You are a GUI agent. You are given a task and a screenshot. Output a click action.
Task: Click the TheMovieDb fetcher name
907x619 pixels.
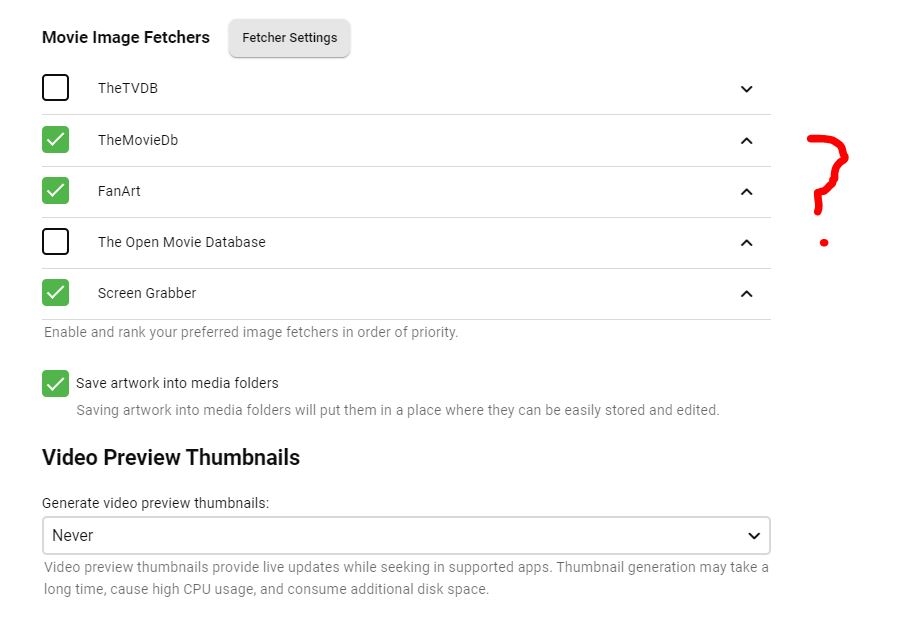pos(138,140)
